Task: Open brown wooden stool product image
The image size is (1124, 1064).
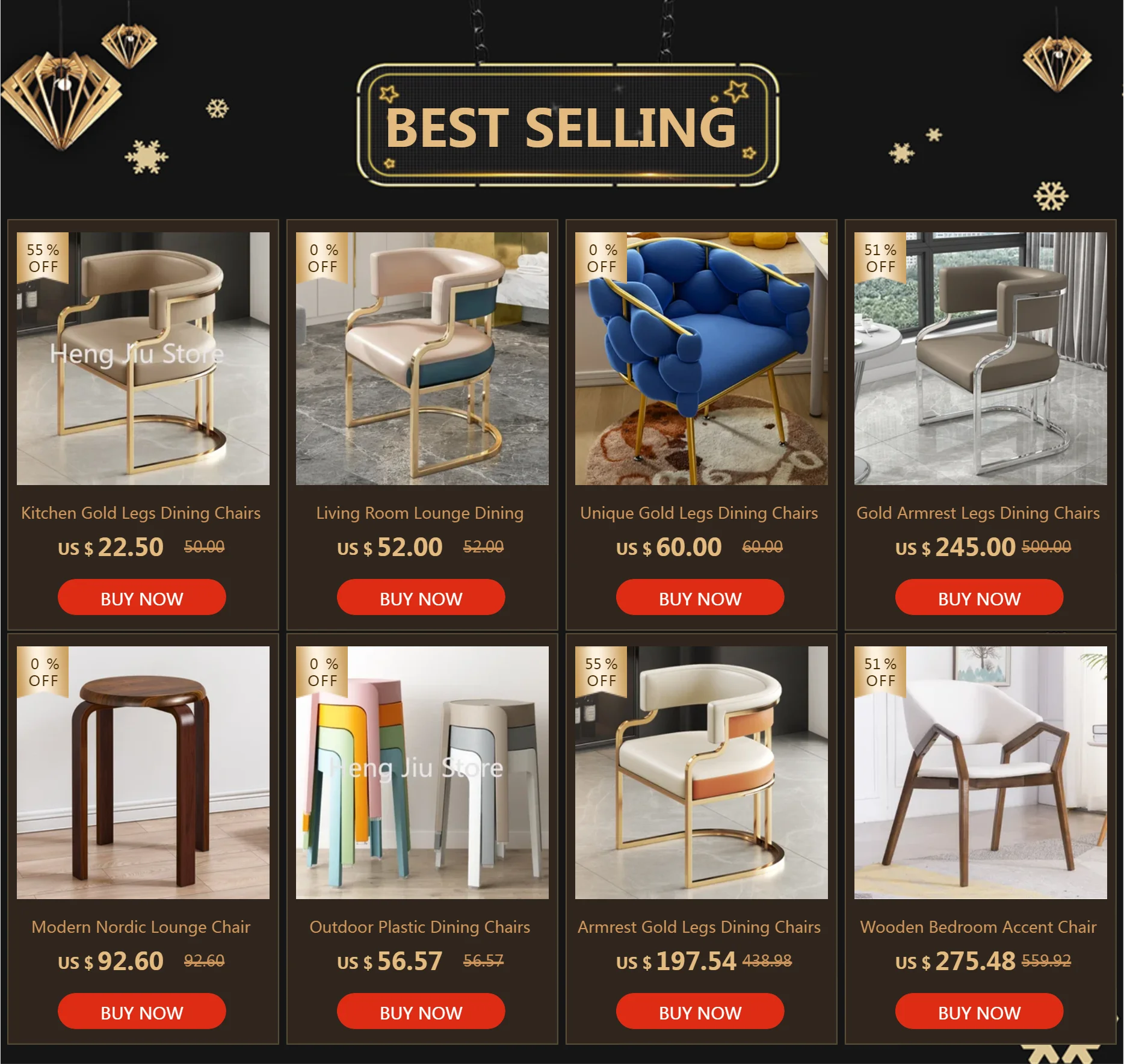Action: pyautogui.click(x=143, y=773)
